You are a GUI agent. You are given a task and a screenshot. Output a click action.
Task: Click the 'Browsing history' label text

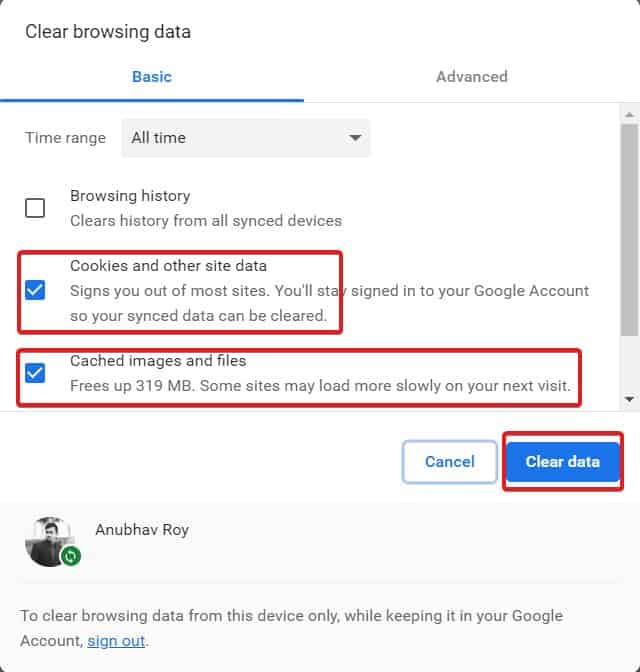point(130,196)
